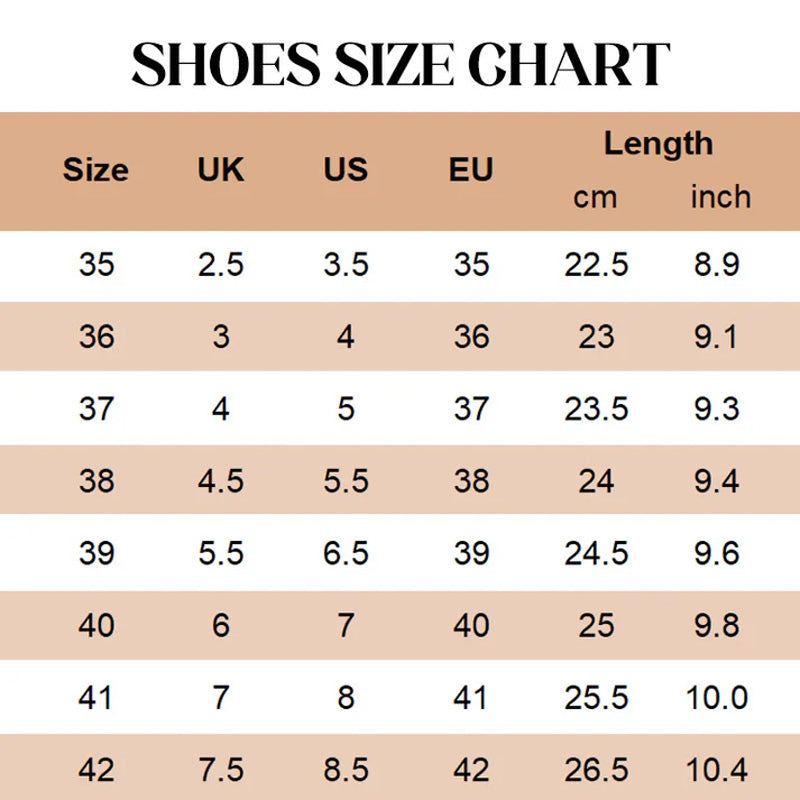Viewport: 800px width, 800px height.
Task: Click US value 6.5
Action: 345,553
